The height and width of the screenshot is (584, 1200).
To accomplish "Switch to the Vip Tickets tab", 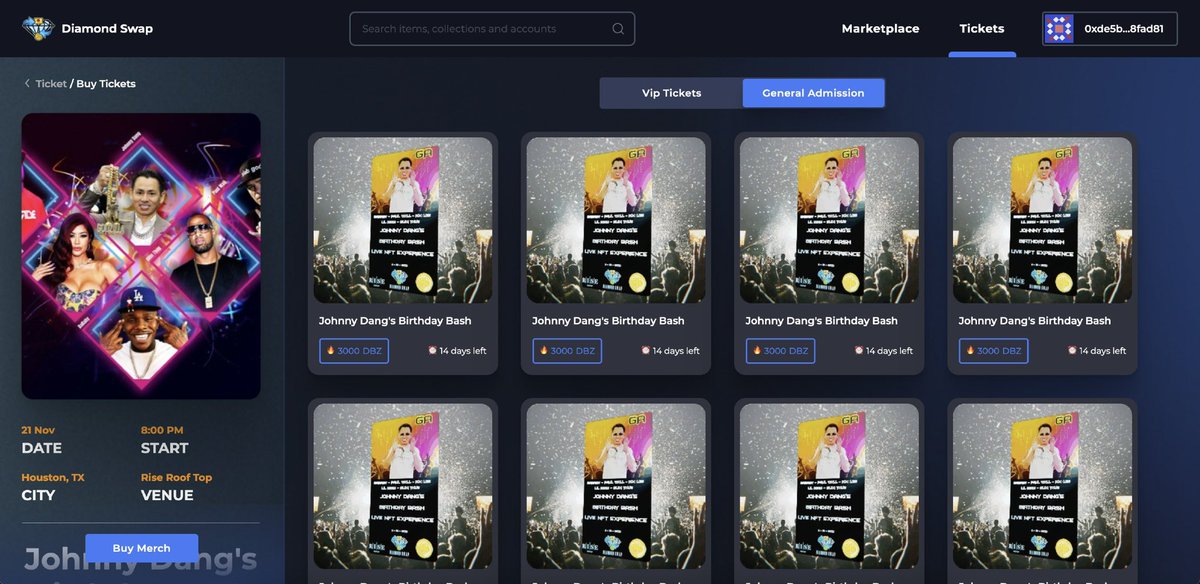I will [x=671, y=93].
